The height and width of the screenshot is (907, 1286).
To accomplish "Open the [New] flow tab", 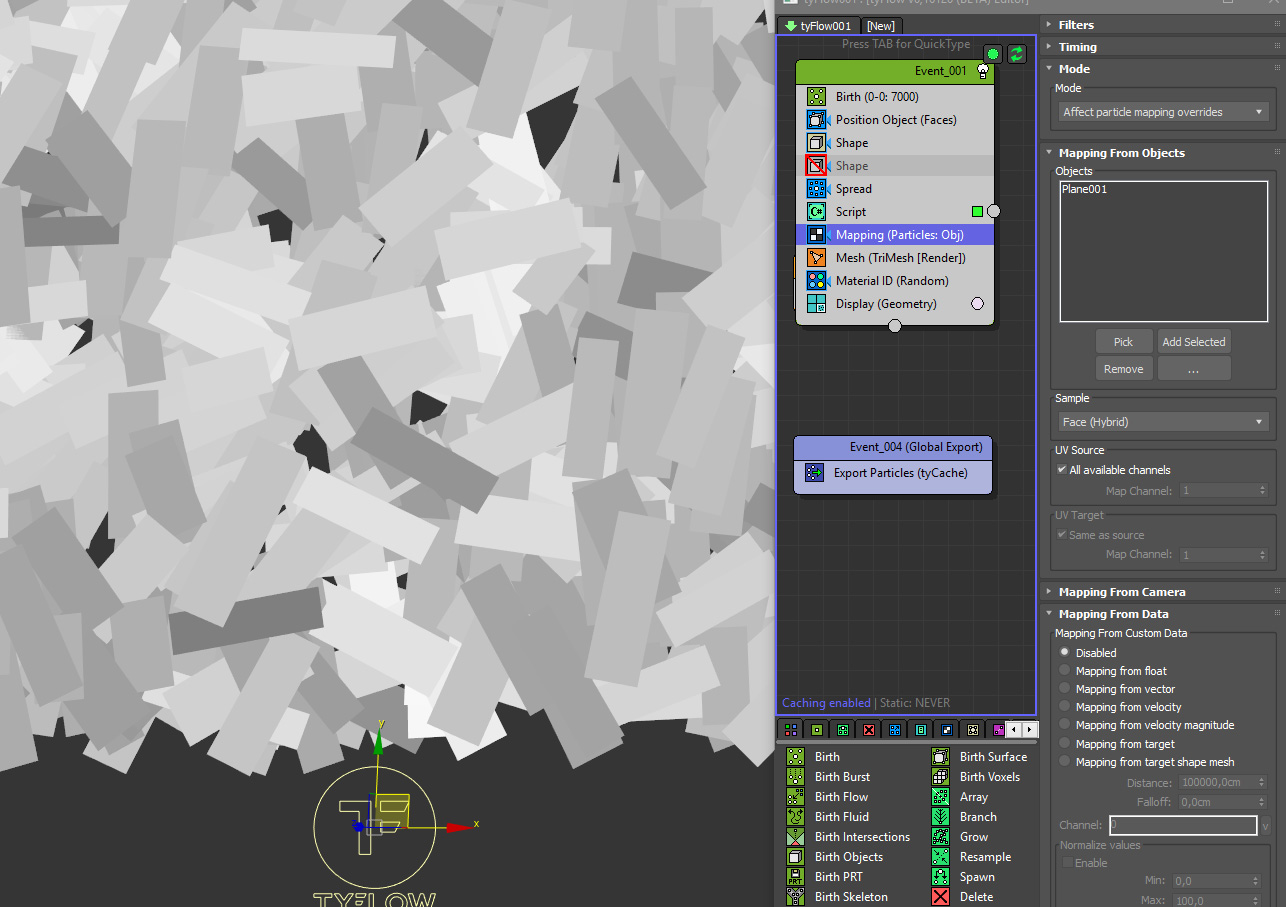I will (881, 26).
